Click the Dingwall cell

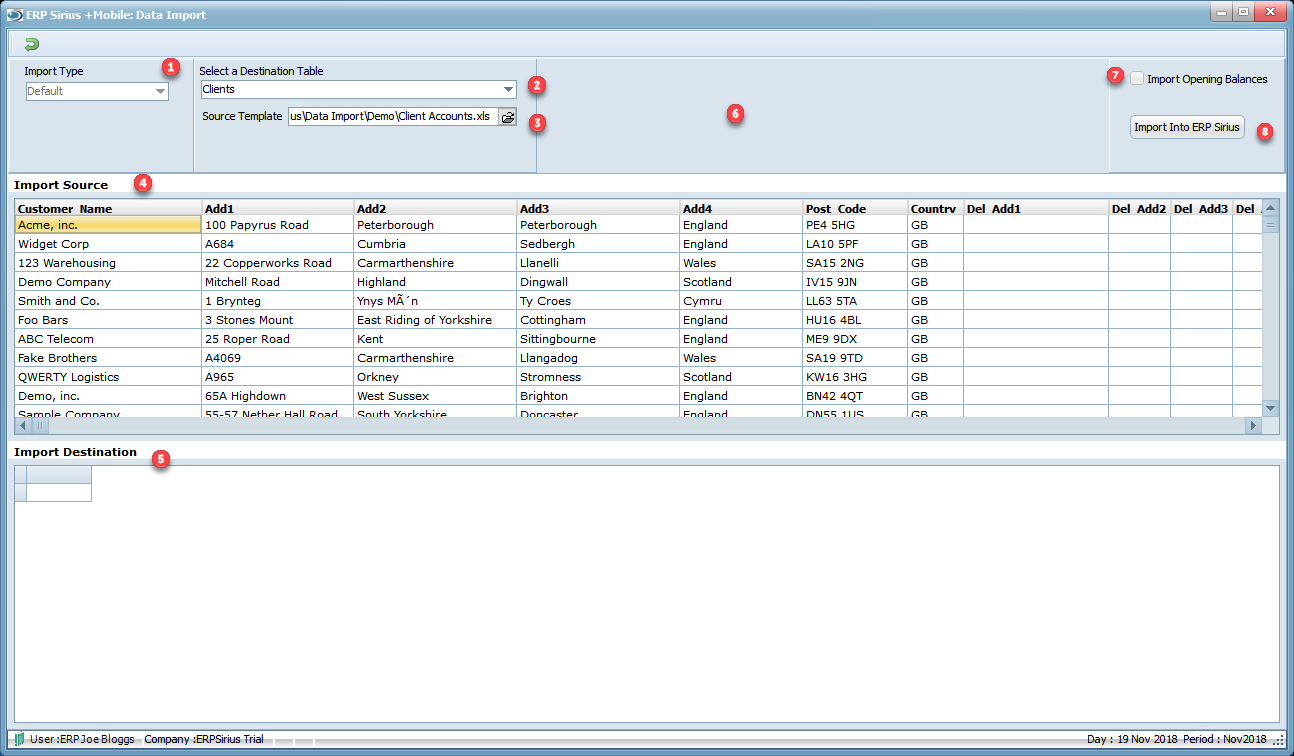tap(598, 282)
